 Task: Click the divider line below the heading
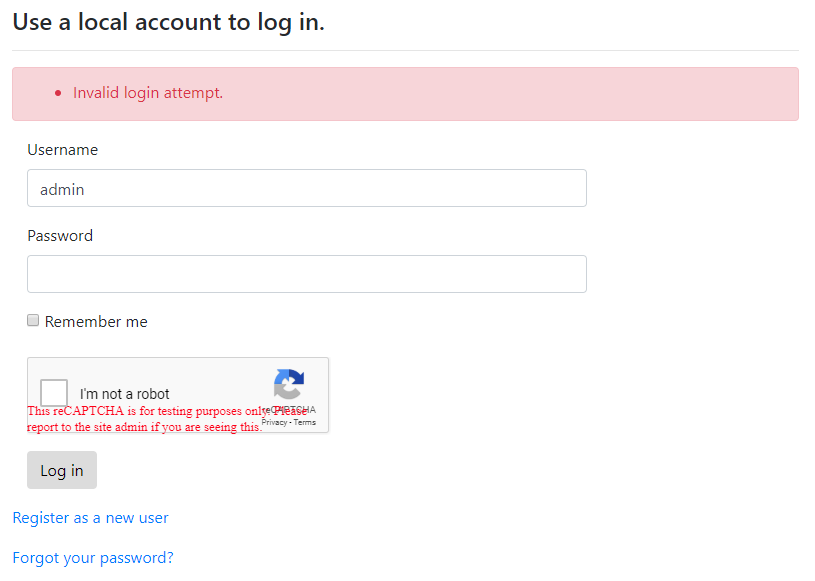click(405, 50)
